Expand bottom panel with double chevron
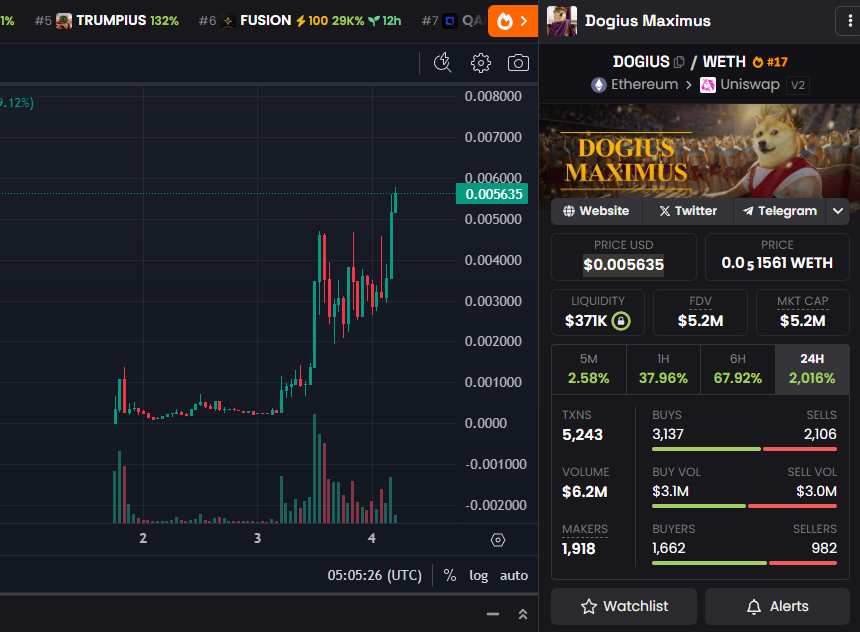The height and width of the screenshot is (632, 860). tap(523, 614)
